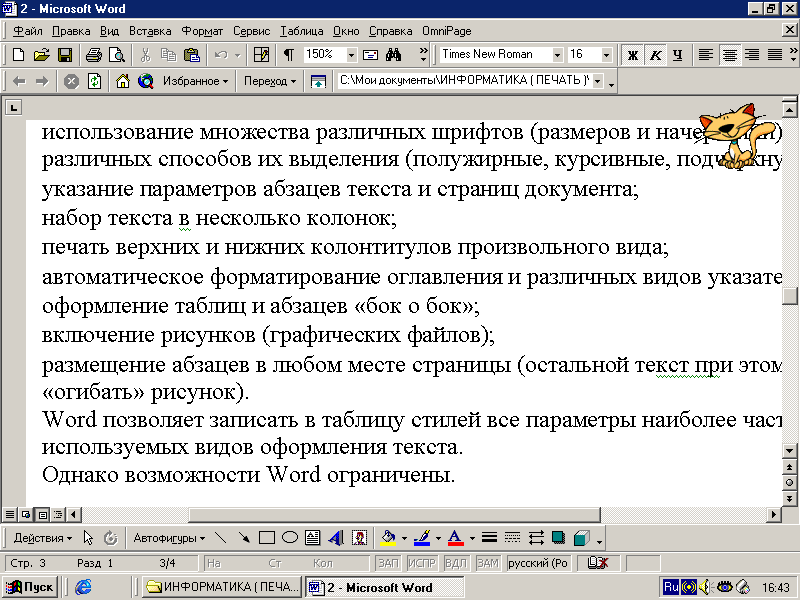
Task: Cut the selection with the scissors icon
Action: [145, 55]
